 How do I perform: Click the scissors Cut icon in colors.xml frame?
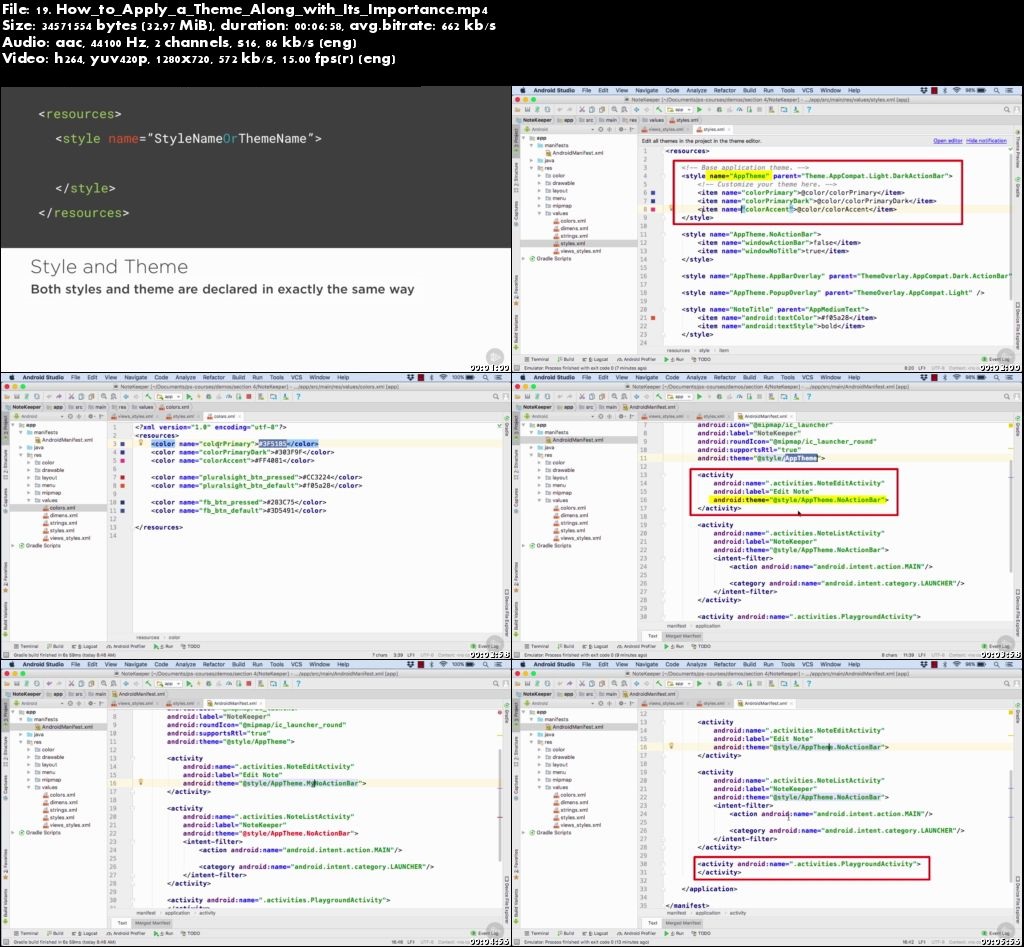pos(71,396)
